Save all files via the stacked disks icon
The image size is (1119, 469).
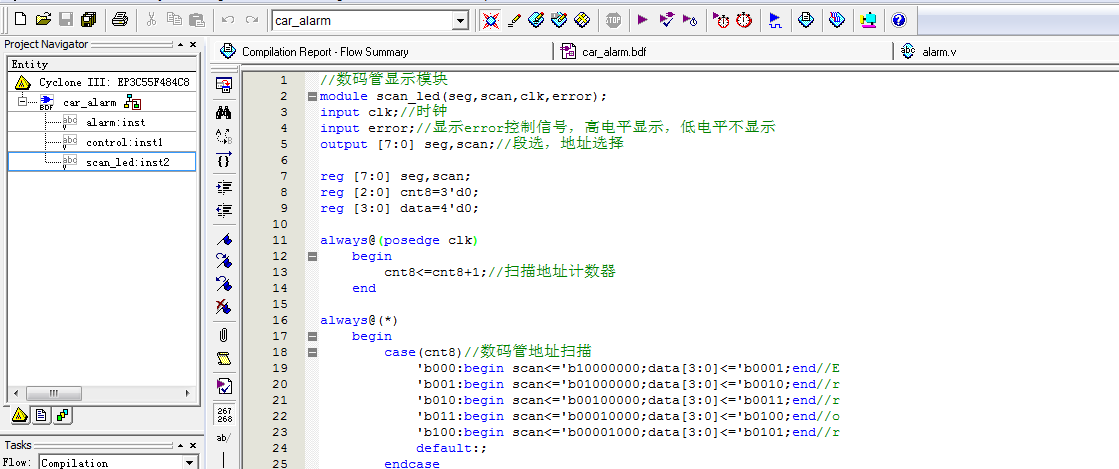click(88, 20)
